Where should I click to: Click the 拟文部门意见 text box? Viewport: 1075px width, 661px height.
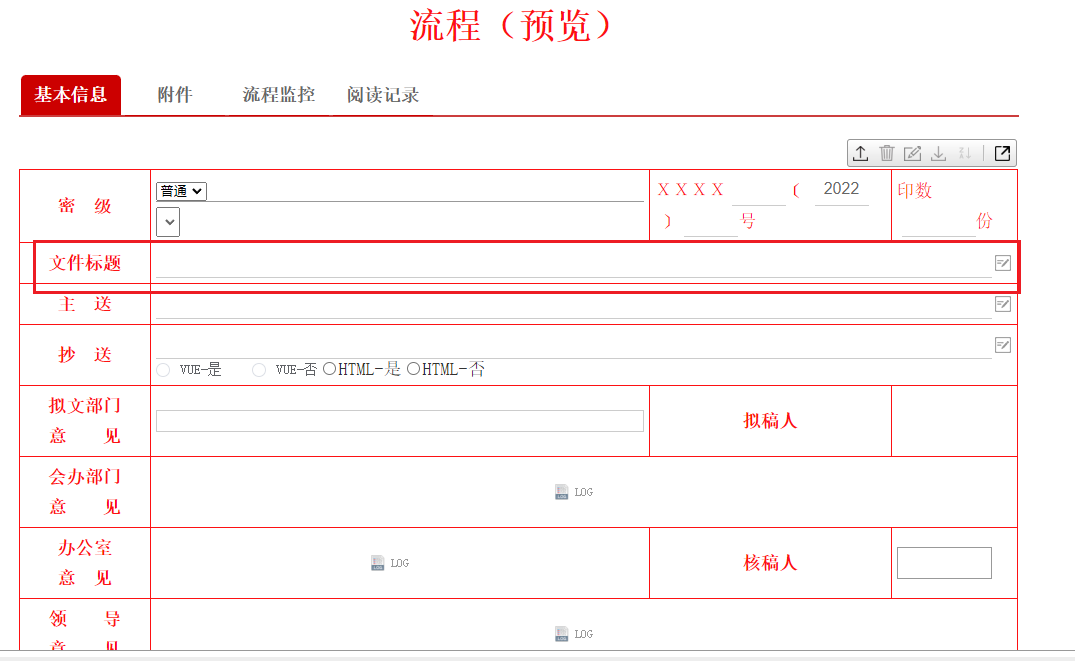[x=400, y=421]
